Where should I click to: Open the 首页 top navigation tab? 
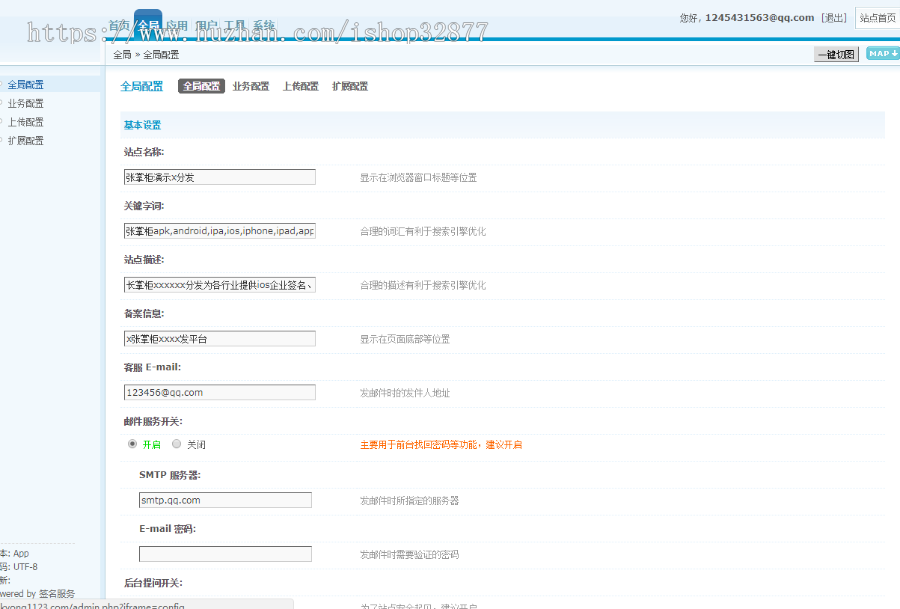pos(119,25)
